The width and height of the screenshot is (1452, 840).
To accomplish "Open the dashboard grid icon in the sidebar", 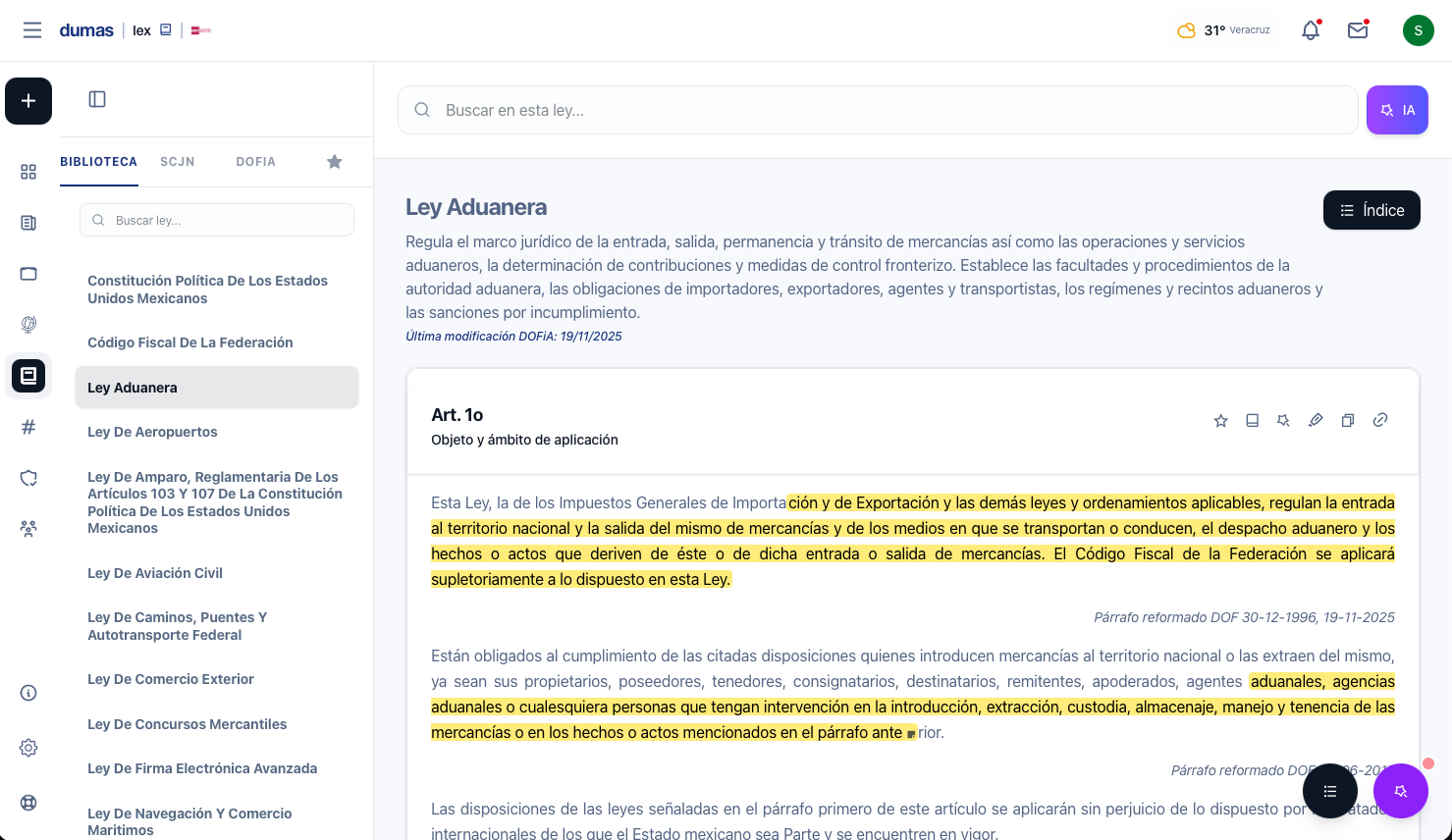I will (x=28, y=172).
